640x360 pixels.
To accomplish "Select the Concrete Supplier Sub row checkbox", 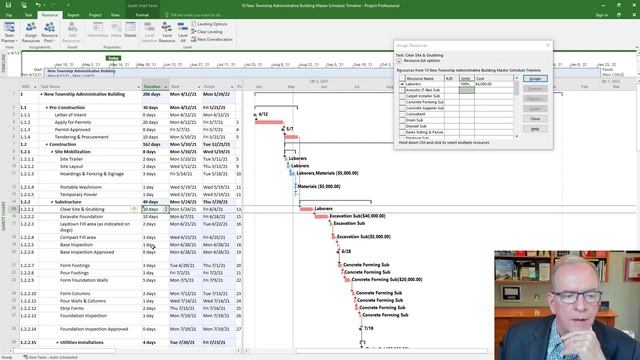I will [x=402, y=108].
